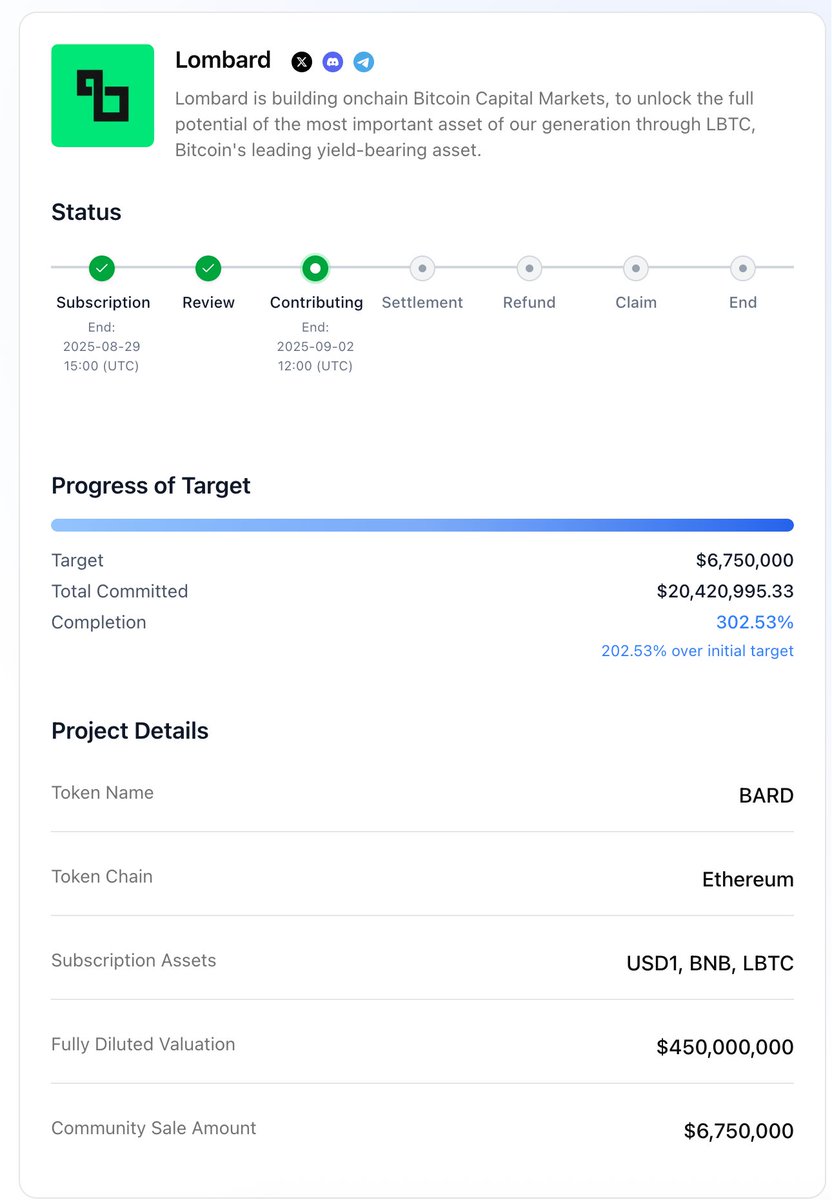Open Lombard's Discord icon
The image size is (832, 1200).
pyautogui.click(x=333, y=62)
